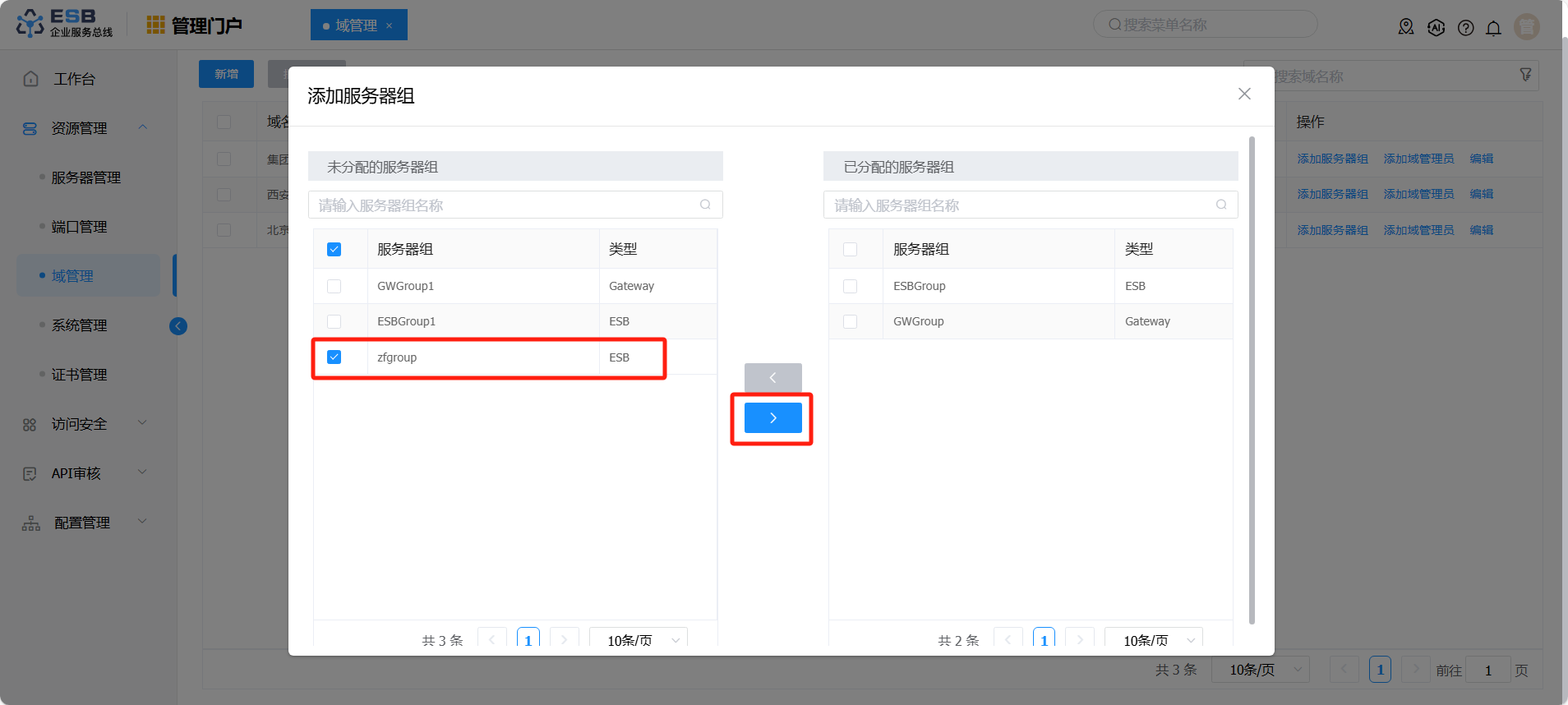This screenshot has height=705, width=1568.
Task: Focus the 搜索菜单名称 search field
Action: pyautogui.click(x=1205, y=25)
